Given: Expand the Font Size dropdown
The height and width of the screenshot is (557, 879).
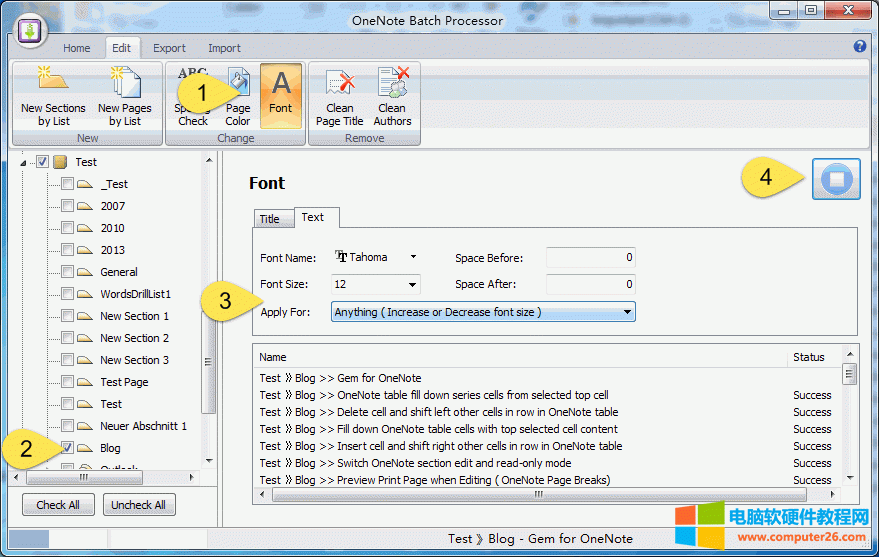Looking at the screenshot, I should (412, 285).
